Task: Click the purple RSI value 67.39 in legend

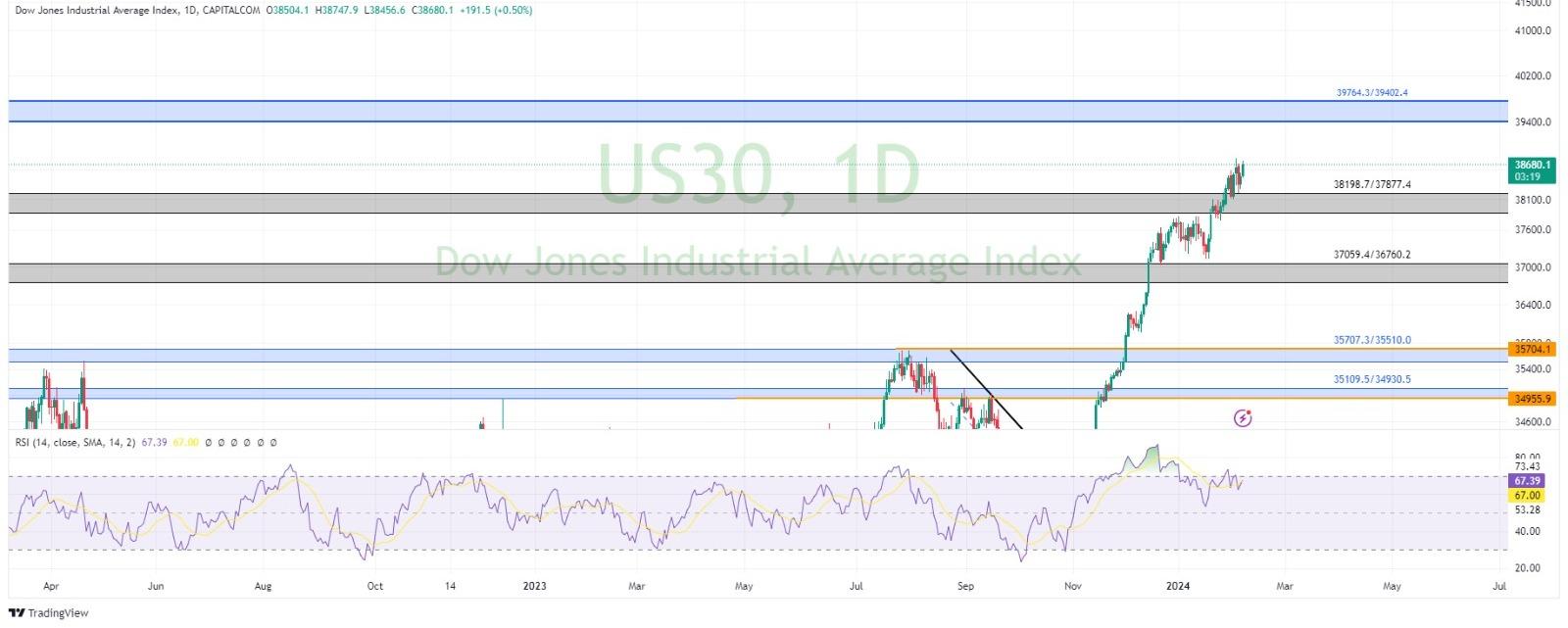Action: (x=155, y=443)
